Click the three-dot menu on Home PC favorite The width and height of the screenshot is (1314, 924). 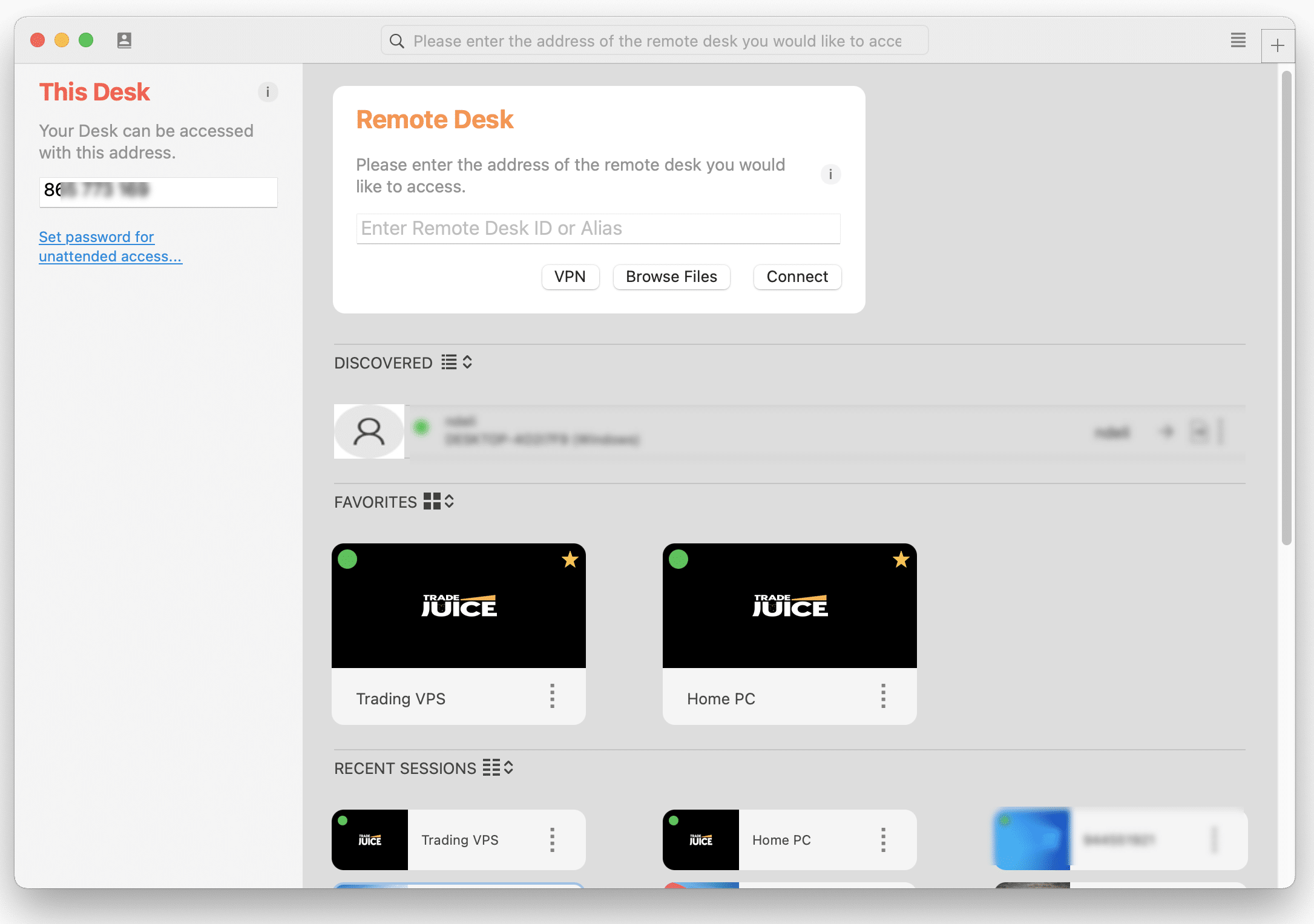[x=882, y=696]
